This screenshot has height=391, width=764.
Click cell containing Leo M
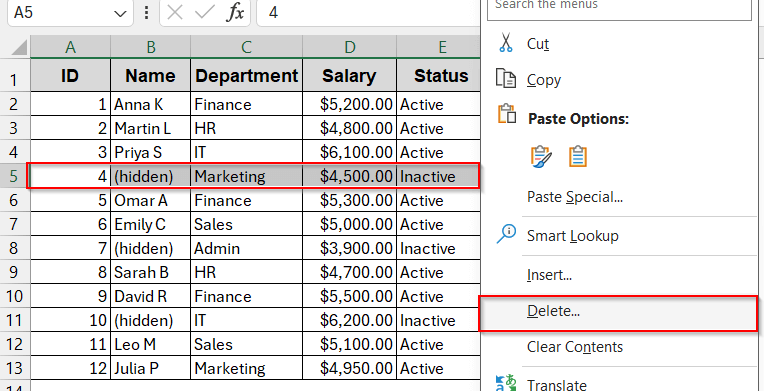point(151,344)
